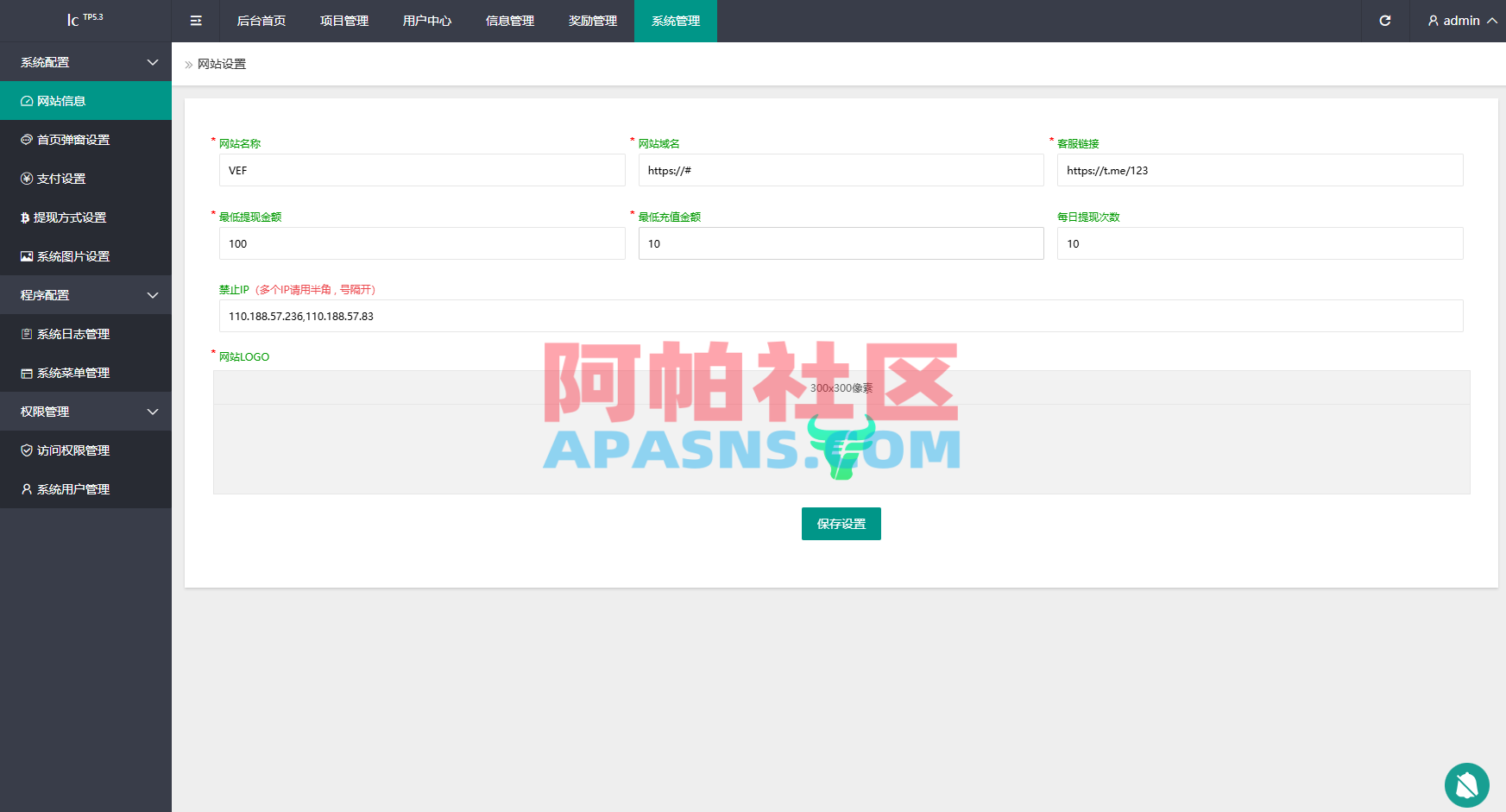The image size is (1506, 812).
Task: Open the admin dropdown arrow
Action: point(1492,21)
